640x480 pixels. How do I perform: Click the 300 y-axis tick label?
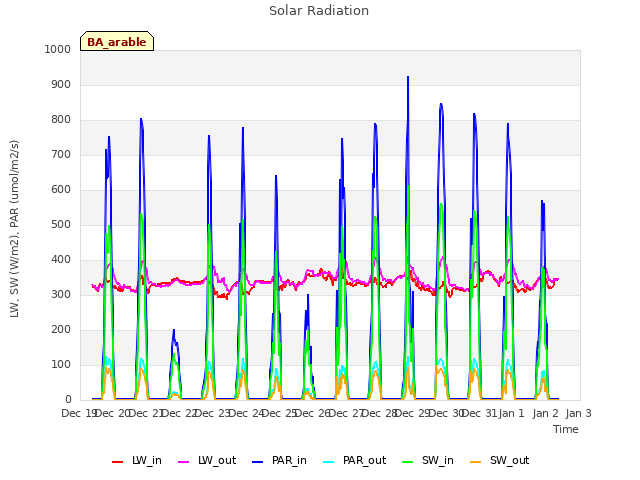pyautogui.click(x=61, y=294)
